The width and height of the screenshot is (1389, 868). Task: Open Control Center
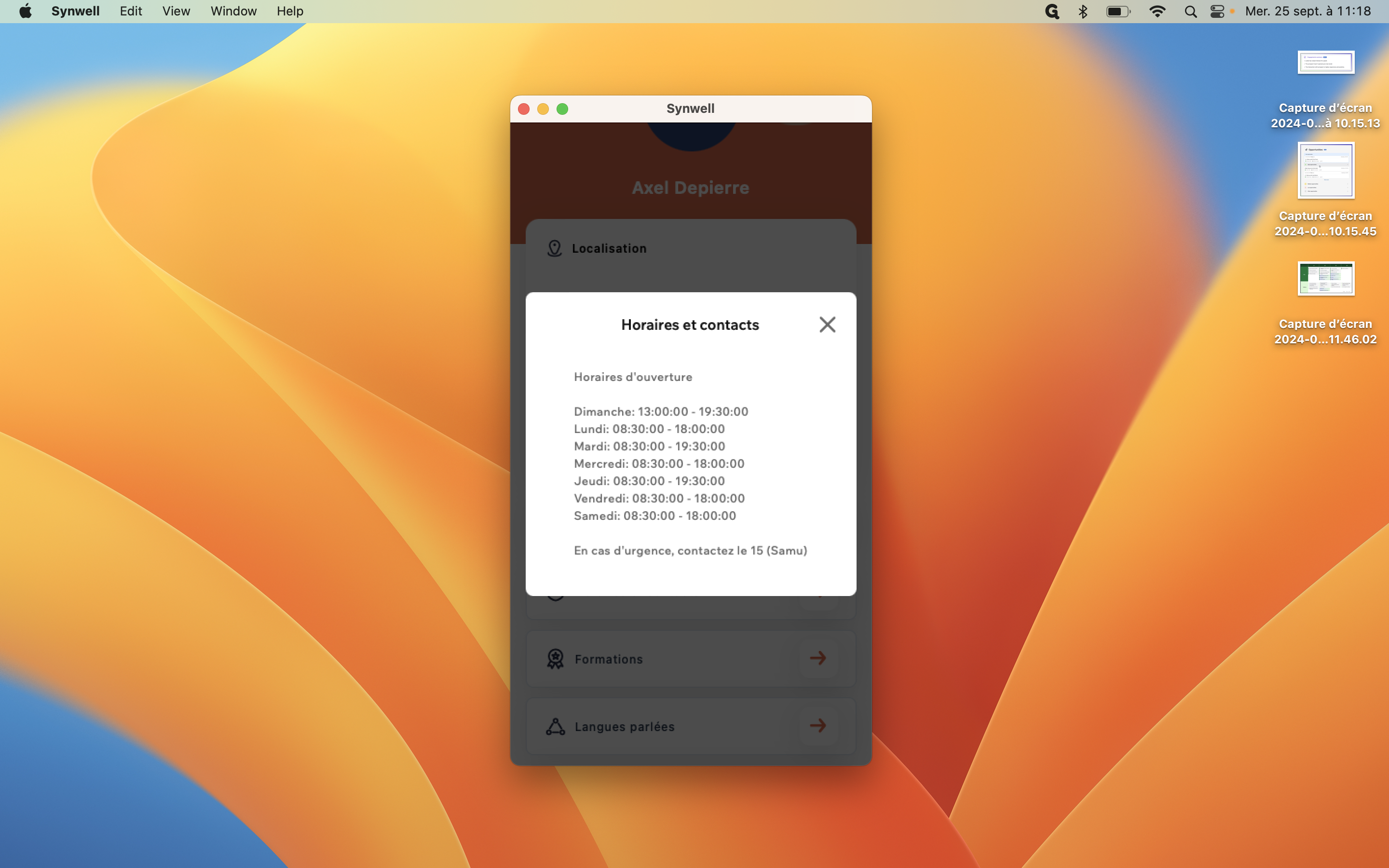[x=1217, y=11]
